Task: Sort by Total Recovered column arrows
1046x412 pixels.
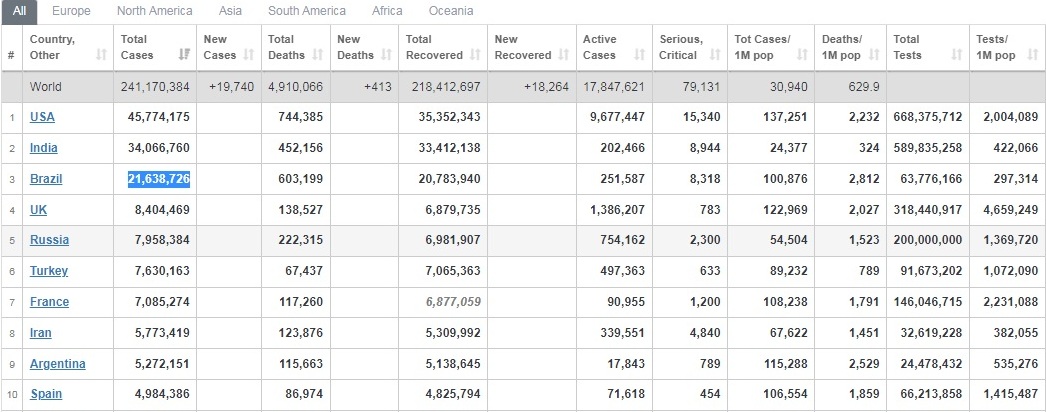Action: (x=475, y=55)
